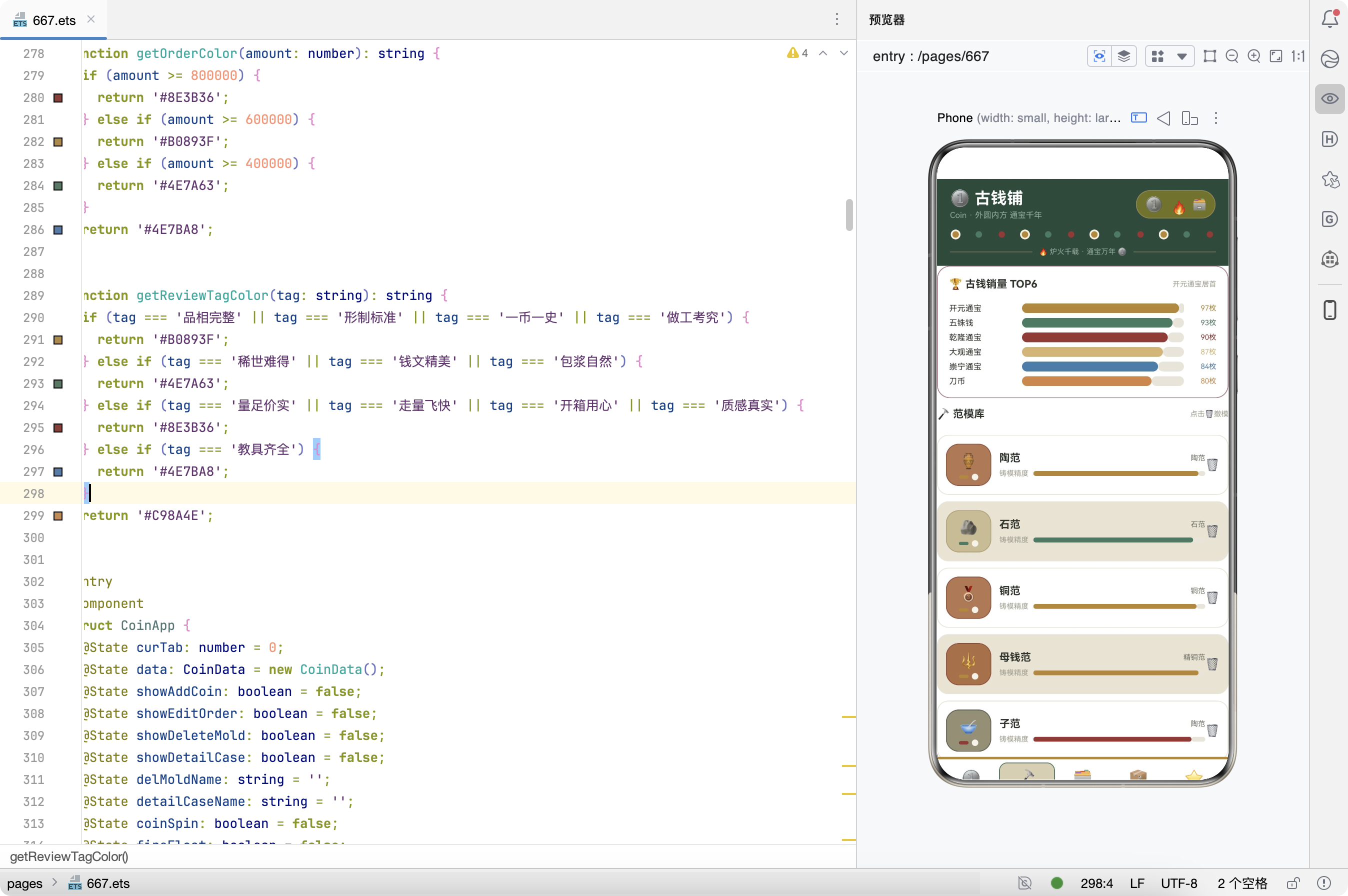
Task: Click the 陶范 mold thumbnail
Action: click(968, 464)
